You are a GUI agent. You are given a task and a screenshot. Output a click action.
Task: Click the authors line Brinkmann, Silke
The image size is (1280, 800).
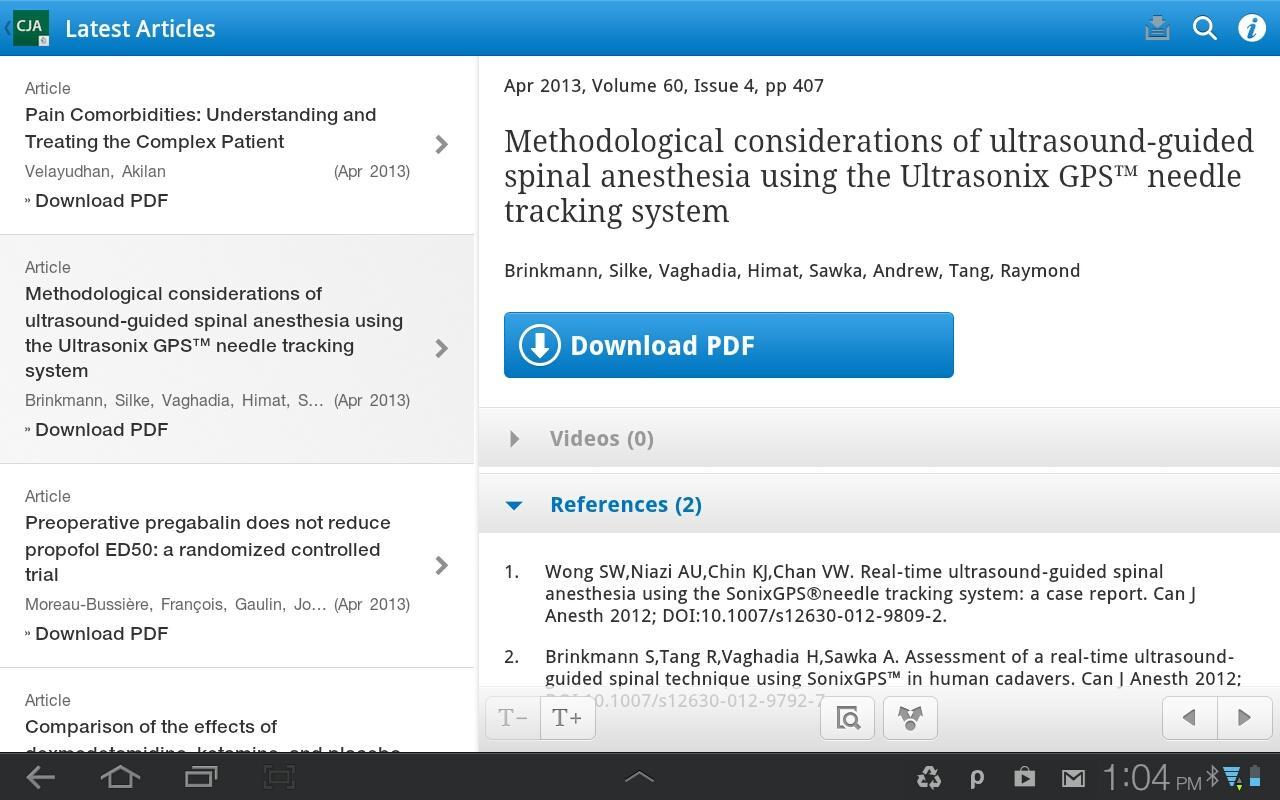coord(792,270)
